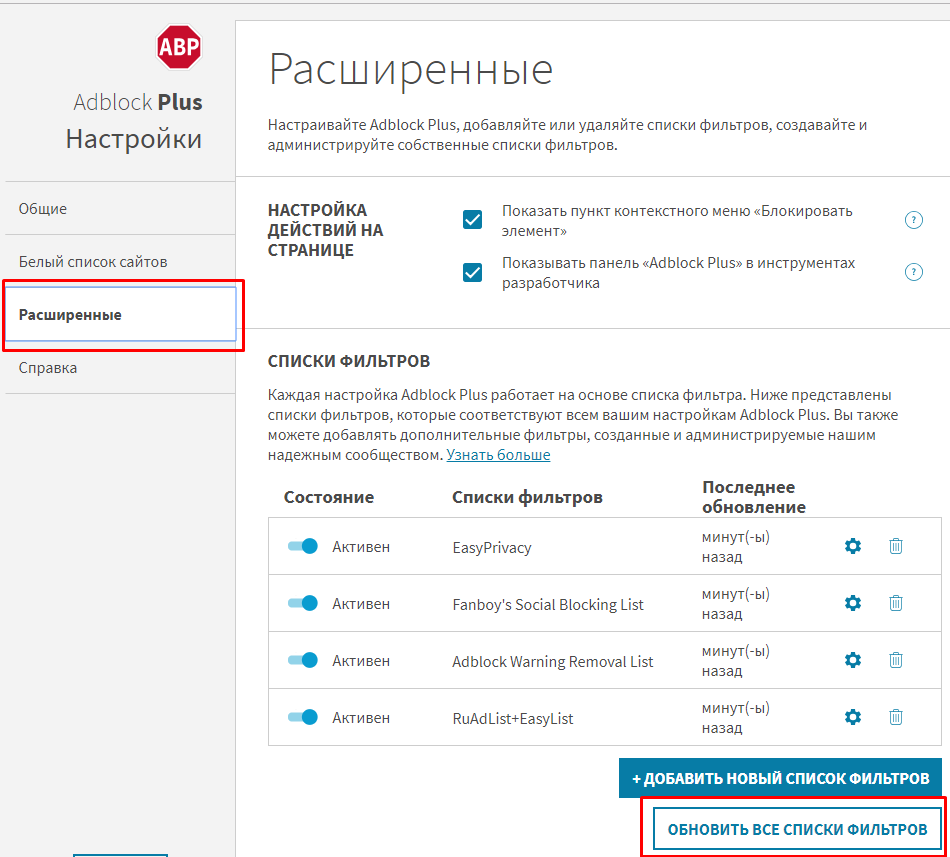Open settings gear for EasyPrivacy list
The image size is (950, 857).
[x=852, y=546]
